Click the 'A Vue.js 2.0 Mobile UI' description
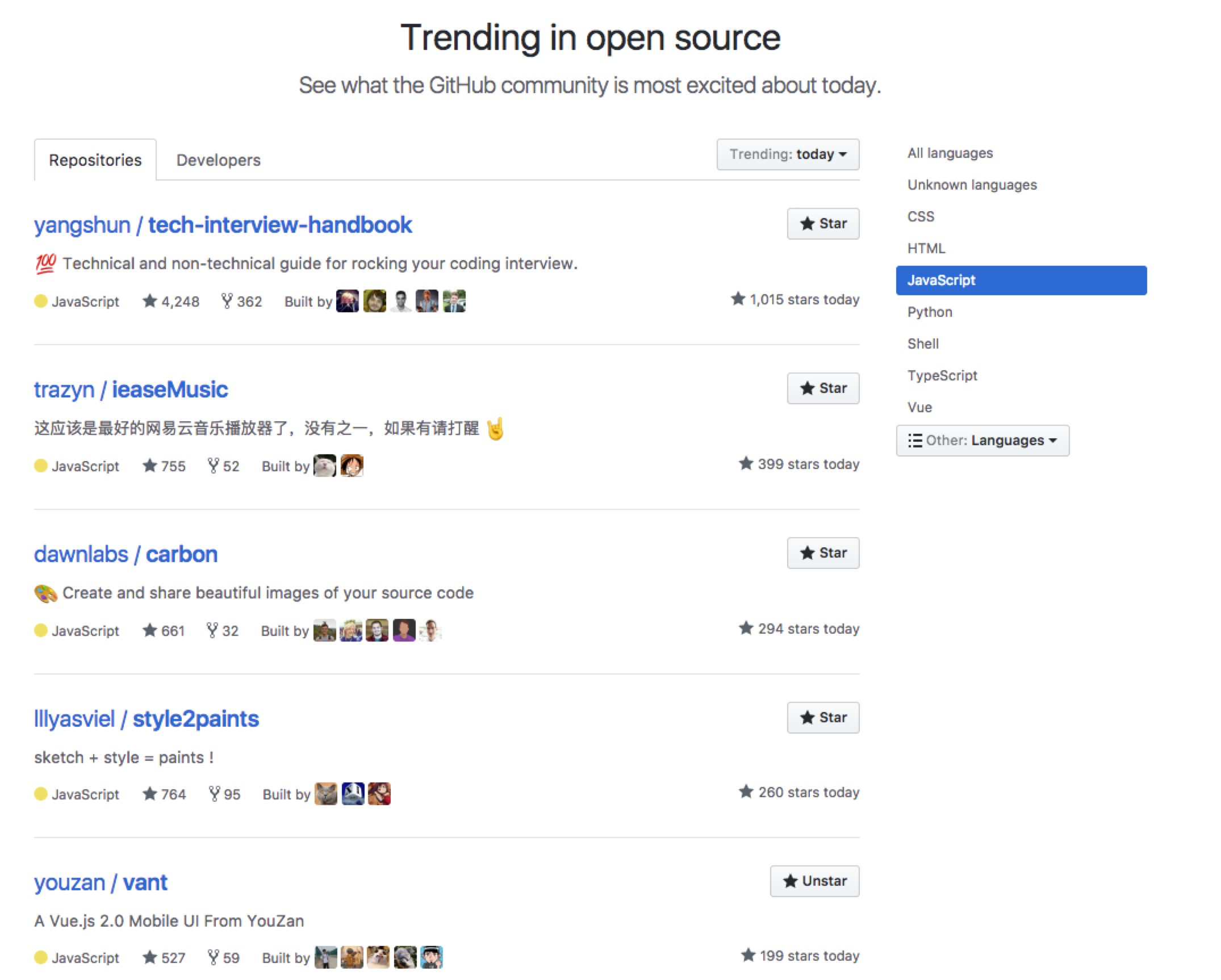 pyautogui.click(x=169, y=921)
